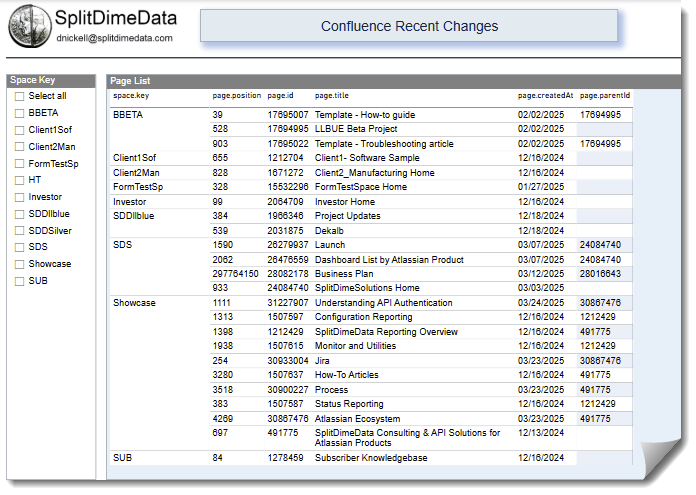
Task: Select the Subscriber Knowledgebase title
Action: click(x=371, y=458)
